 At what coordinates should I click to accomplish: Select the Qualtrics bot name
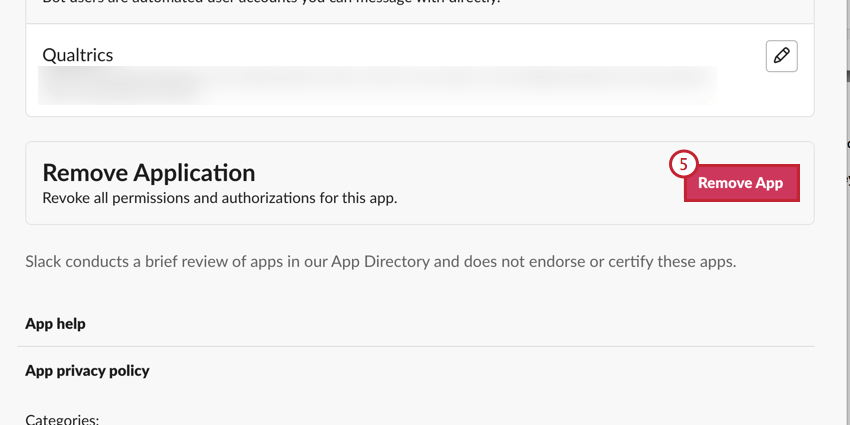point(78,55)
